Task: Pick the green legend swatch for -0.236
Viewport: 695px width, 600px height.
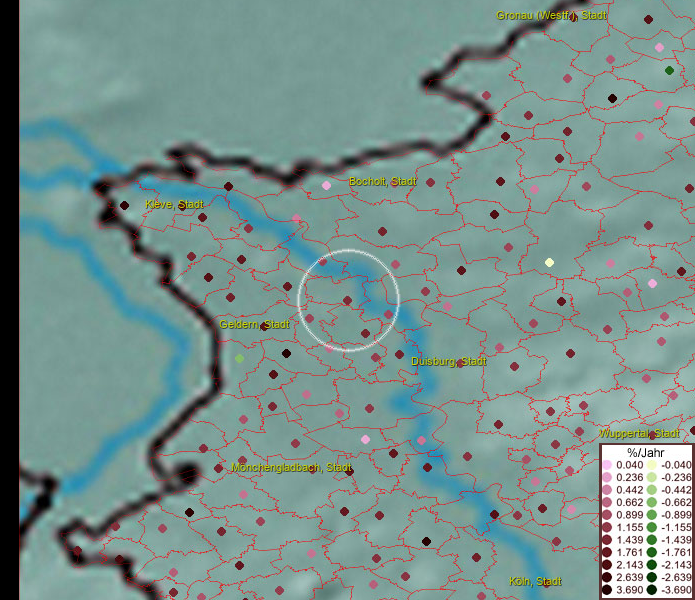Action: click(x=652, y=477)
